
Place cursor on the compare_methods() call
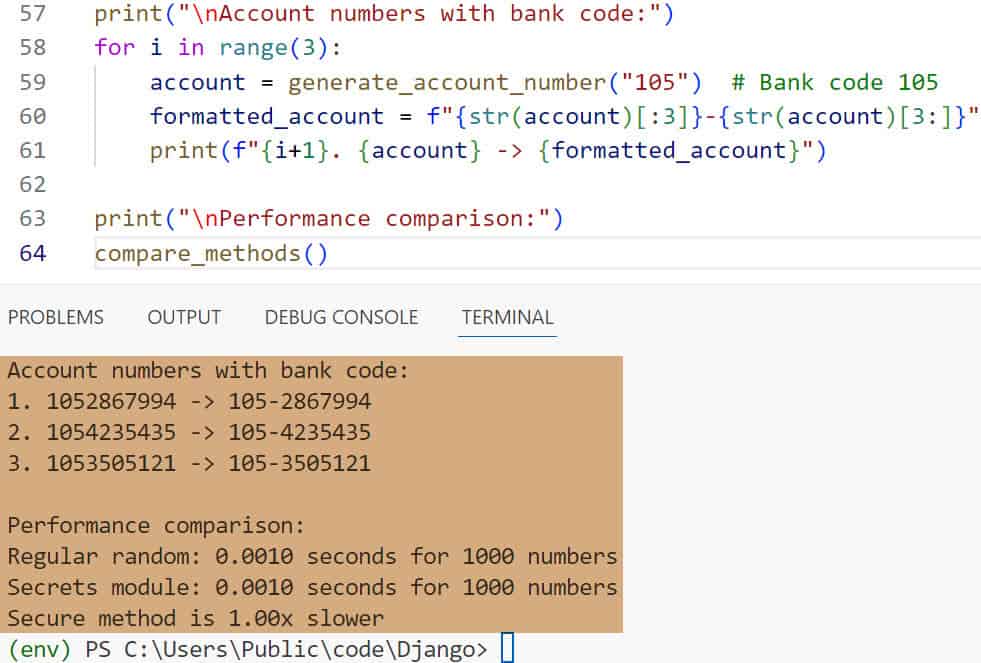pos(211,253)
